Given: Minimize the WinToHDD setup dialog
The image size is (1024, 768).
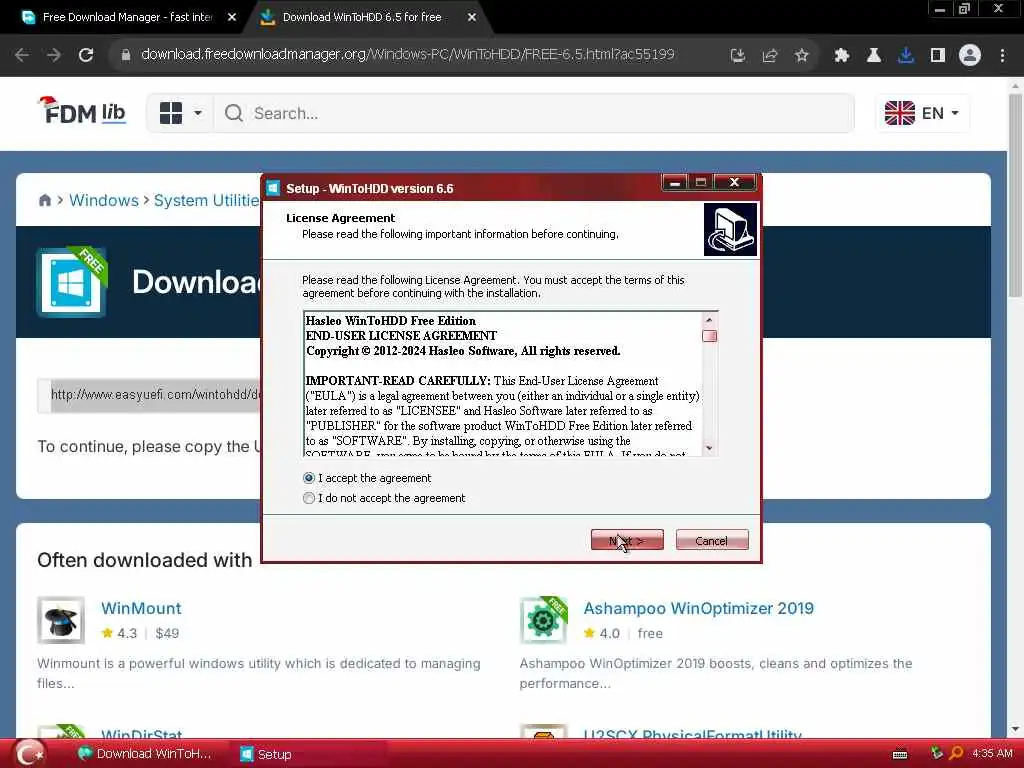Looking at the screenshot, I should click(675, 183).
